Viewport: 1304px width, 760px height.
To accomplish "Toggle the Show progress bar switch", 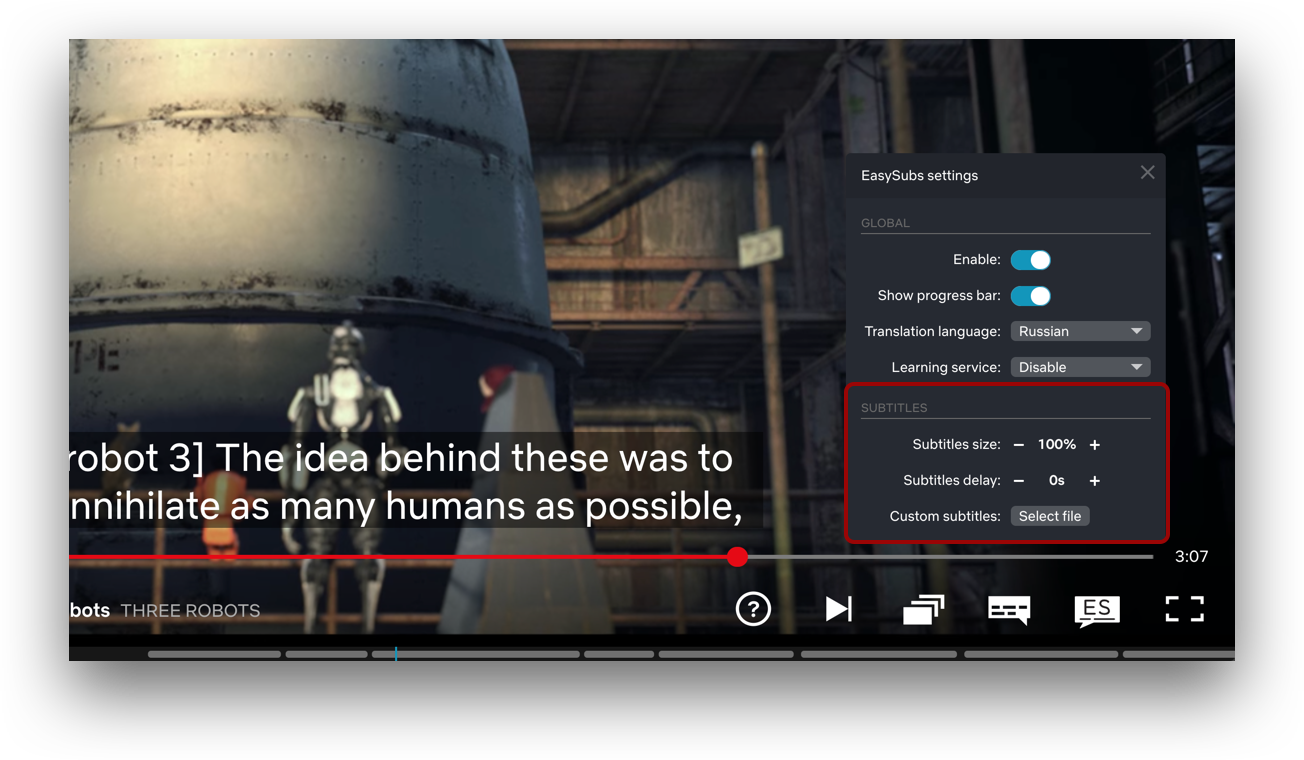I will pyautogui.click(x=1031, y=296).
